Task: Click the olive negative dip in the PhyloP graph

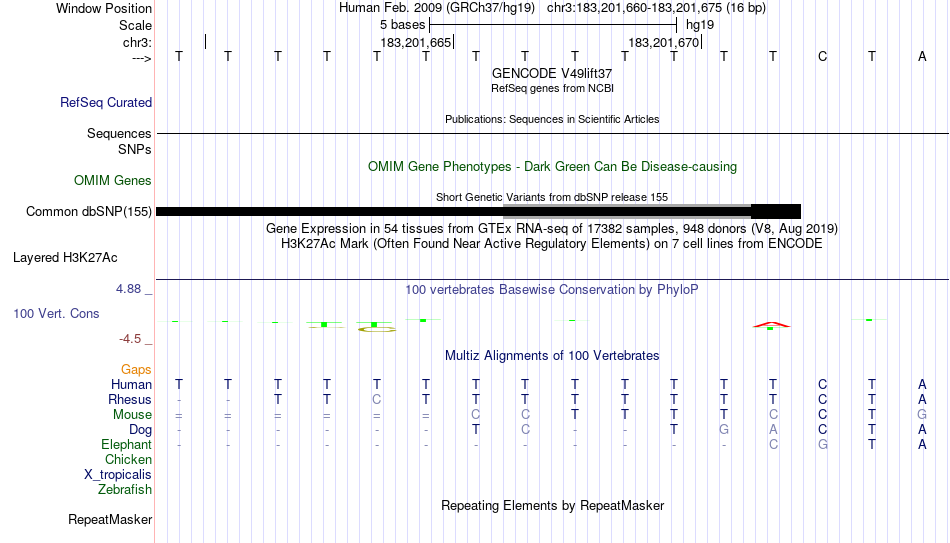Action: 376,329
